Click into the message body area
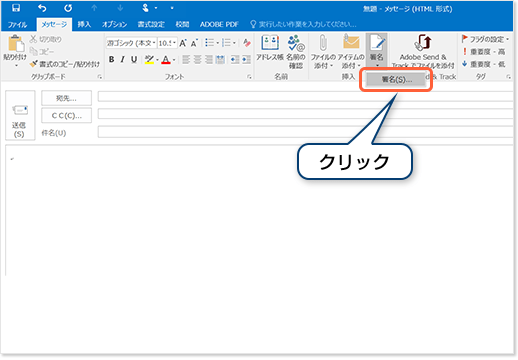Image resolution: width=518 pixels, height=360 pixels. (259, 210)
